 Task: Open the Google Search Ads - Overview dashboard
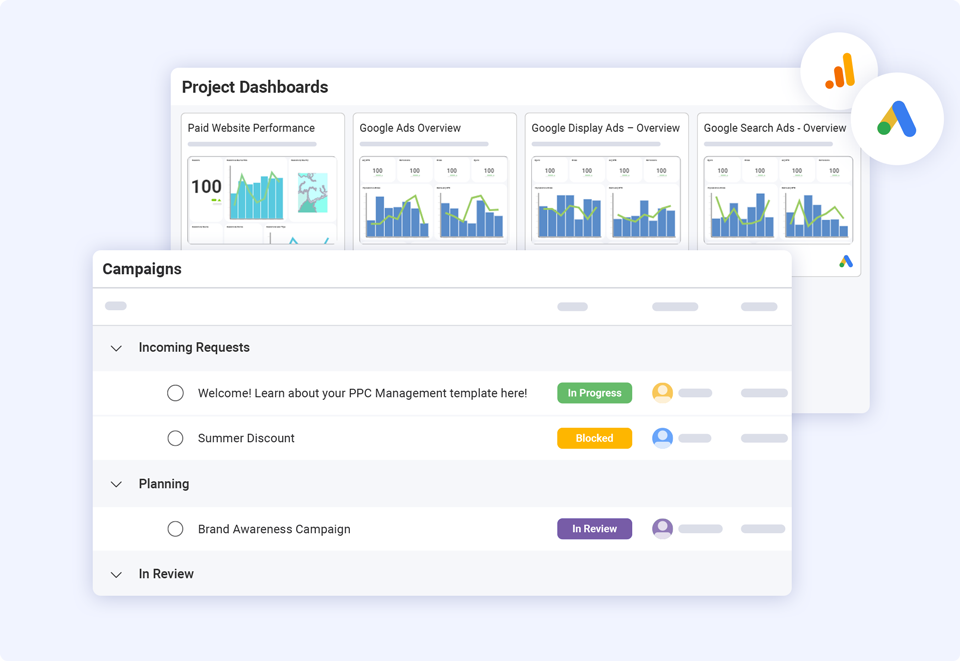[x=775, y=128]
